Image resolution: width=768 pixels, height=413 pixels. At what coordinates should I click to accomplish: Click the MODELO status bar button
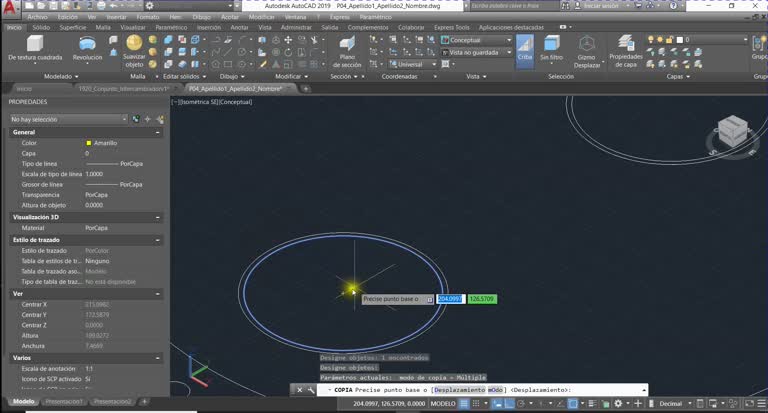tap(443, 404)
